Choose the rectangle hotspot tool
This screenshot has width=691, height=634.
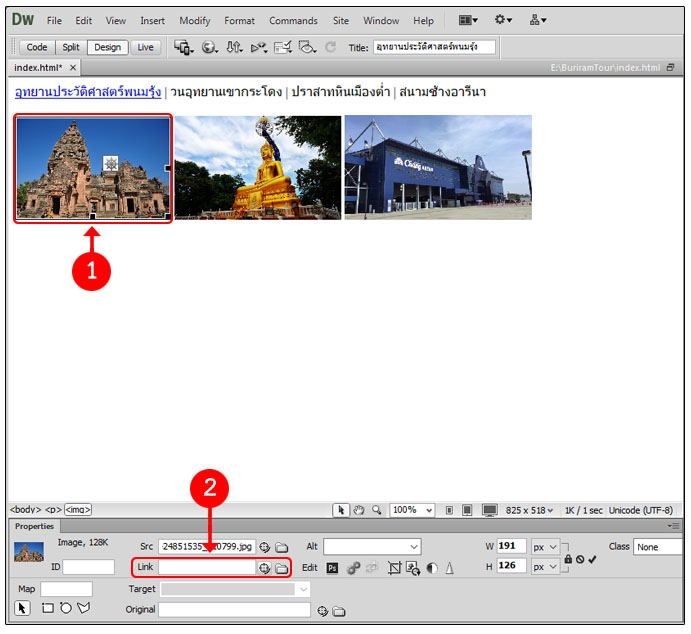(48, 608)
